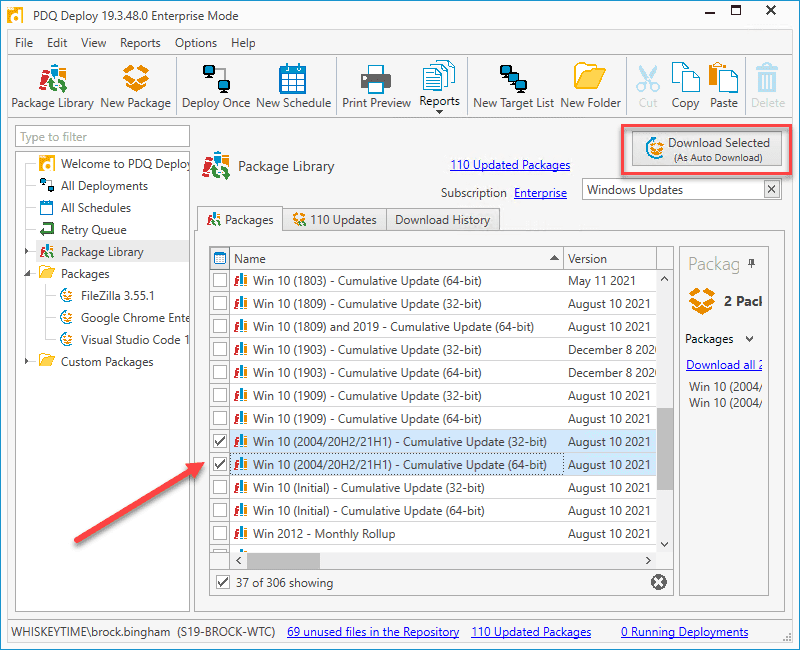Click the horizontal scrollbar thumb in package list
Image resolution: width=800 pixels, height=650 pixels.
pyautogui.click(x=284, y=560)
